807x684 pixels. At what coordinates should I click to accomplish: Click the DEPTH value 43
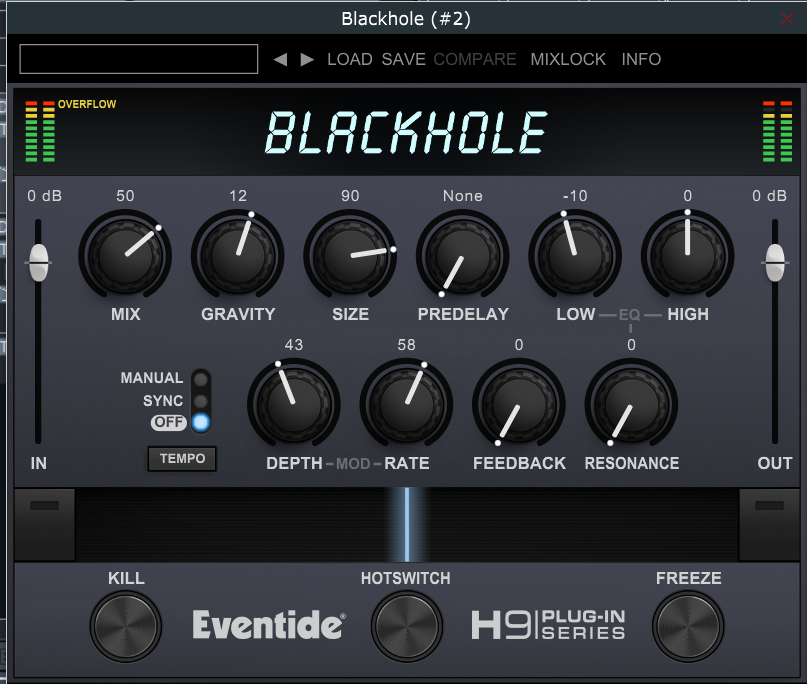tap(294, 344)
